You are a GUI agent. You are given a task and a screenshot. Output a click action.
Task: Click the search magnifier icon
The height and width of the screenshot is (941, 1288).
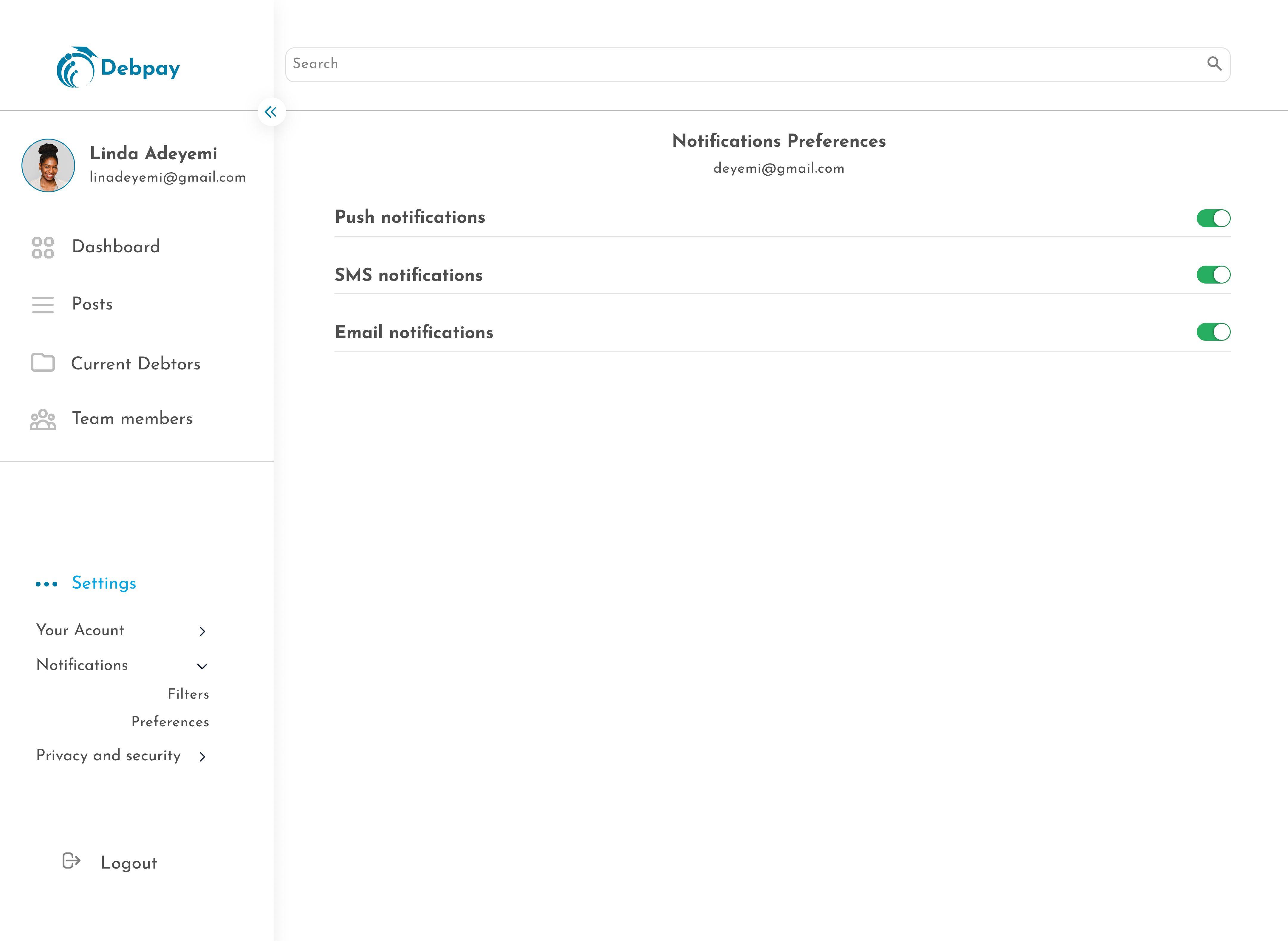[x=1215, y=64]
